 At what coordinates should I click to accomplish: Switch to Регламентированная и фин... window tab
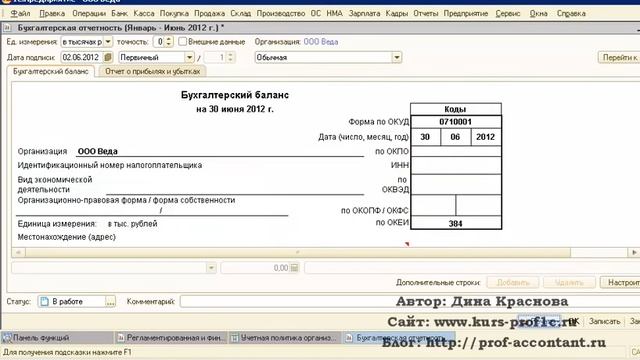171,338
